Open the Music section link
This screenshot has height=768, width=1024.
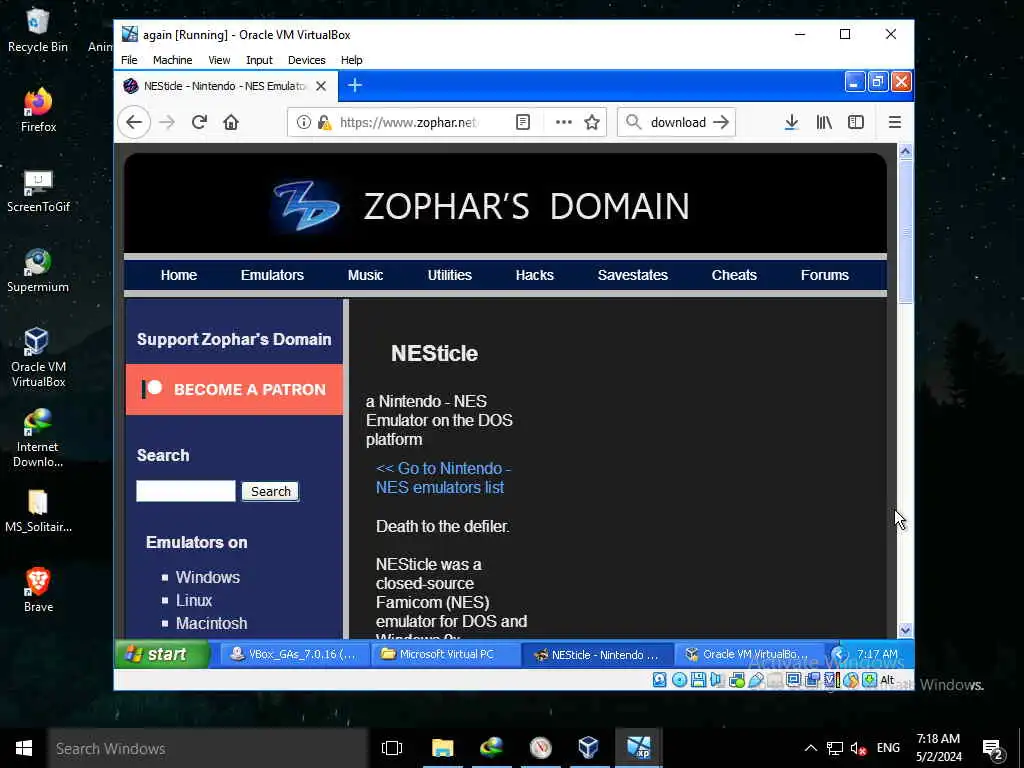coord(365,275)
